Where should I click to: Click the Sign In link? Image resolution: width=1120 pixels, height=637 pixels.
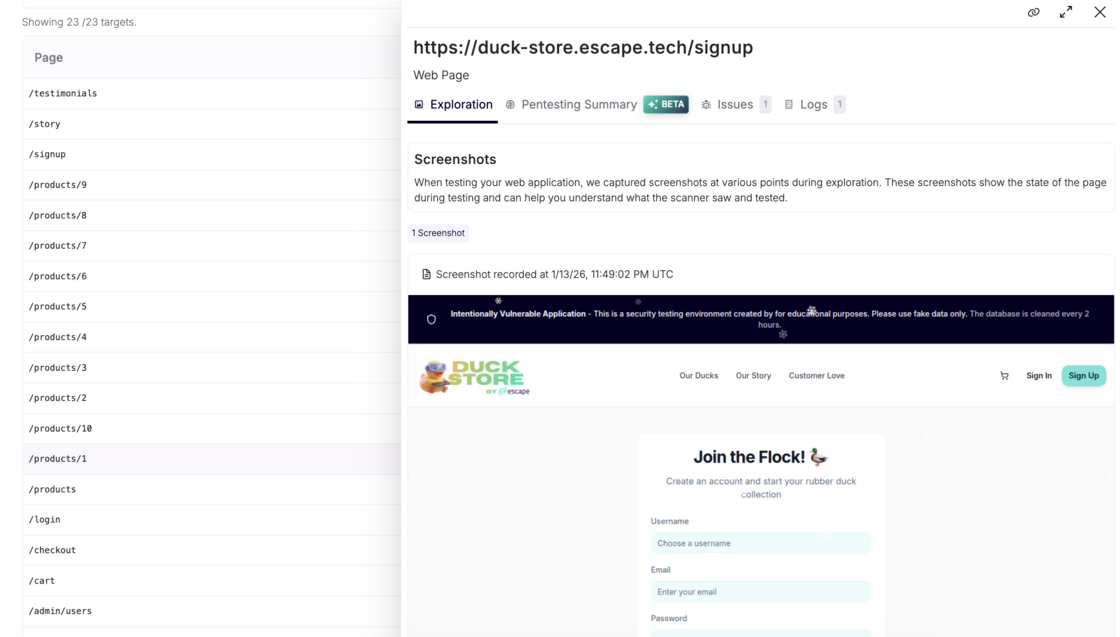[1038, 376]
